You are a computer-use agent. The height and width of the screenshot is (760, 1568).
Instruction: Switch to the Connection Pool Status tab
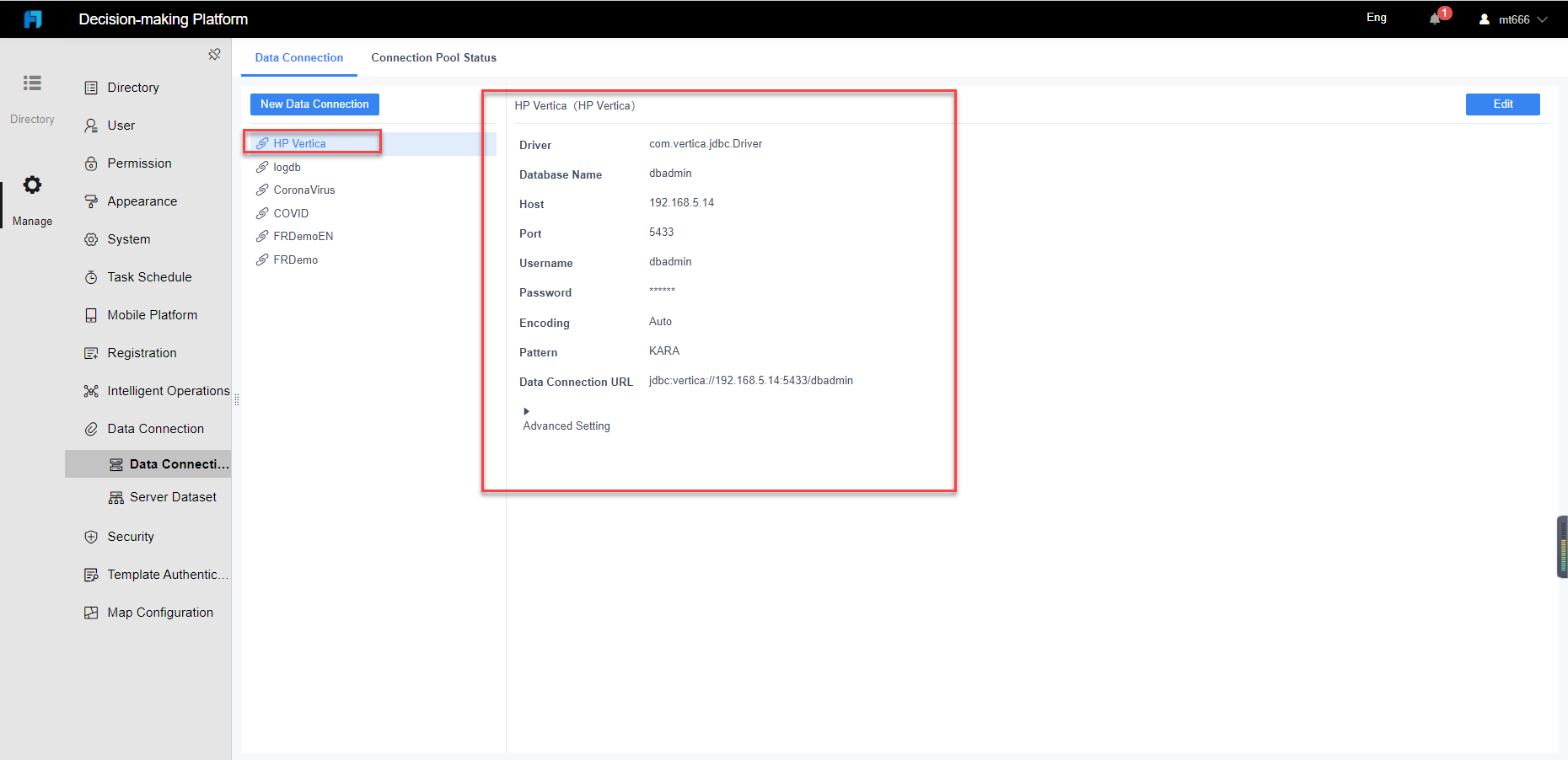[x=433, y=57]
